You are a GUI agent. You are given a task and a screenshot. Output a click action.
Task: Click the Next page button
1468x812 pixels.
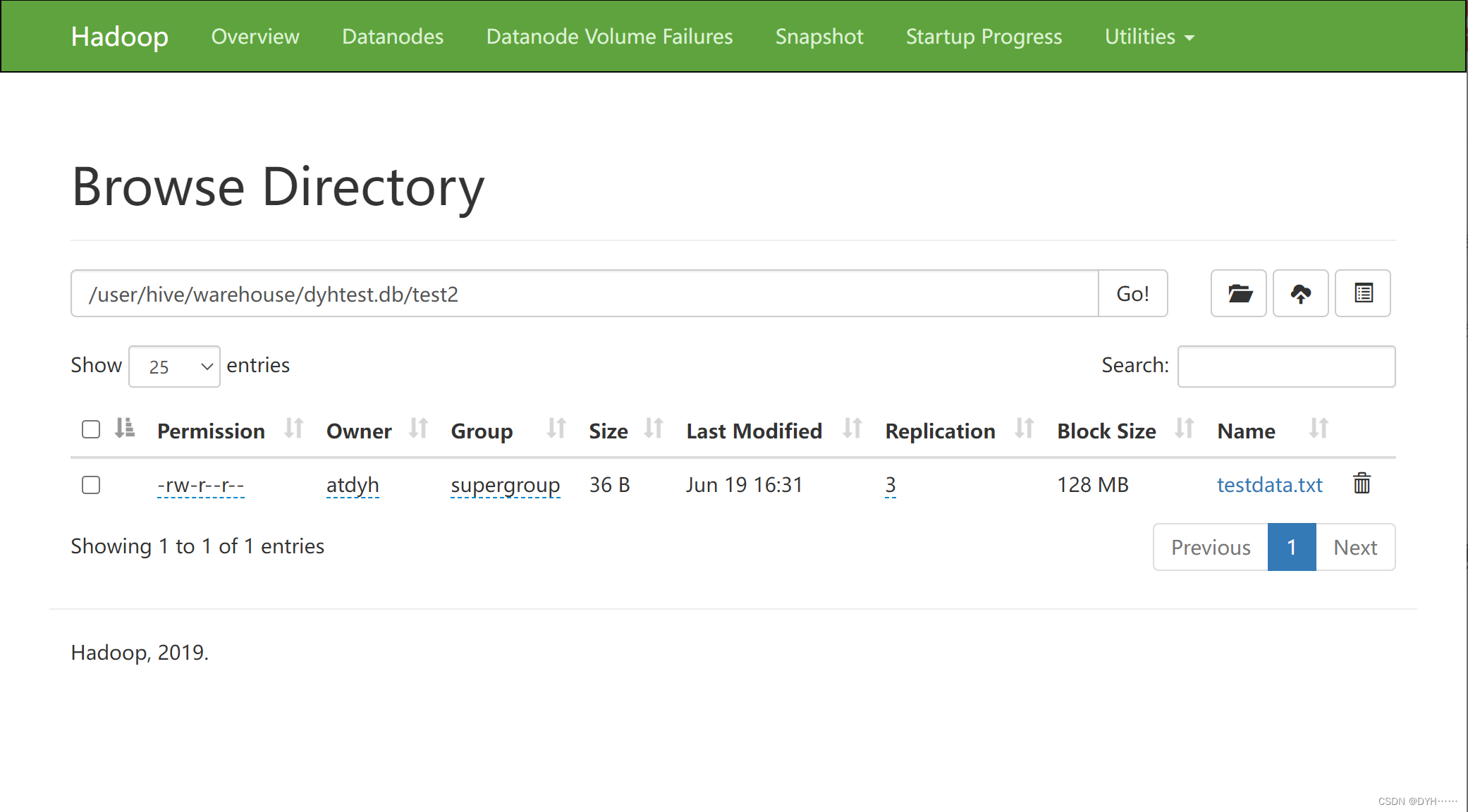point(1355,547)
